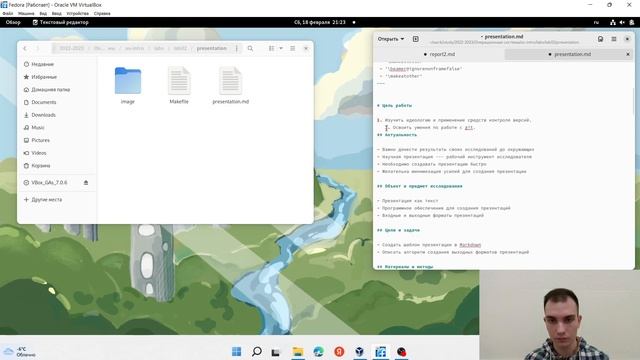This screenshot has height=360, width=640.
Task: Open path options menu next to presentation breadcrumb
Action: coord(237,49)
